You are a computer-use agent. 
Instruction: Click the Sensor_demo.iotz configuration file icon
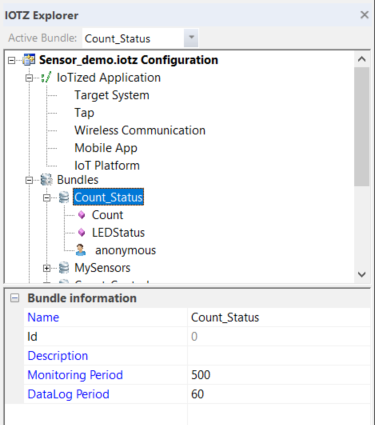[x=29, y=60]
